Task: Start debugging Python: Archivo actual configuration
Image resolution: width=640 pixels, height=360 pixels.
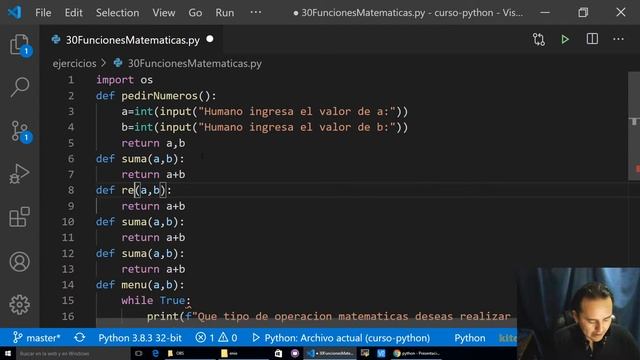Action: tap(341, 338)
